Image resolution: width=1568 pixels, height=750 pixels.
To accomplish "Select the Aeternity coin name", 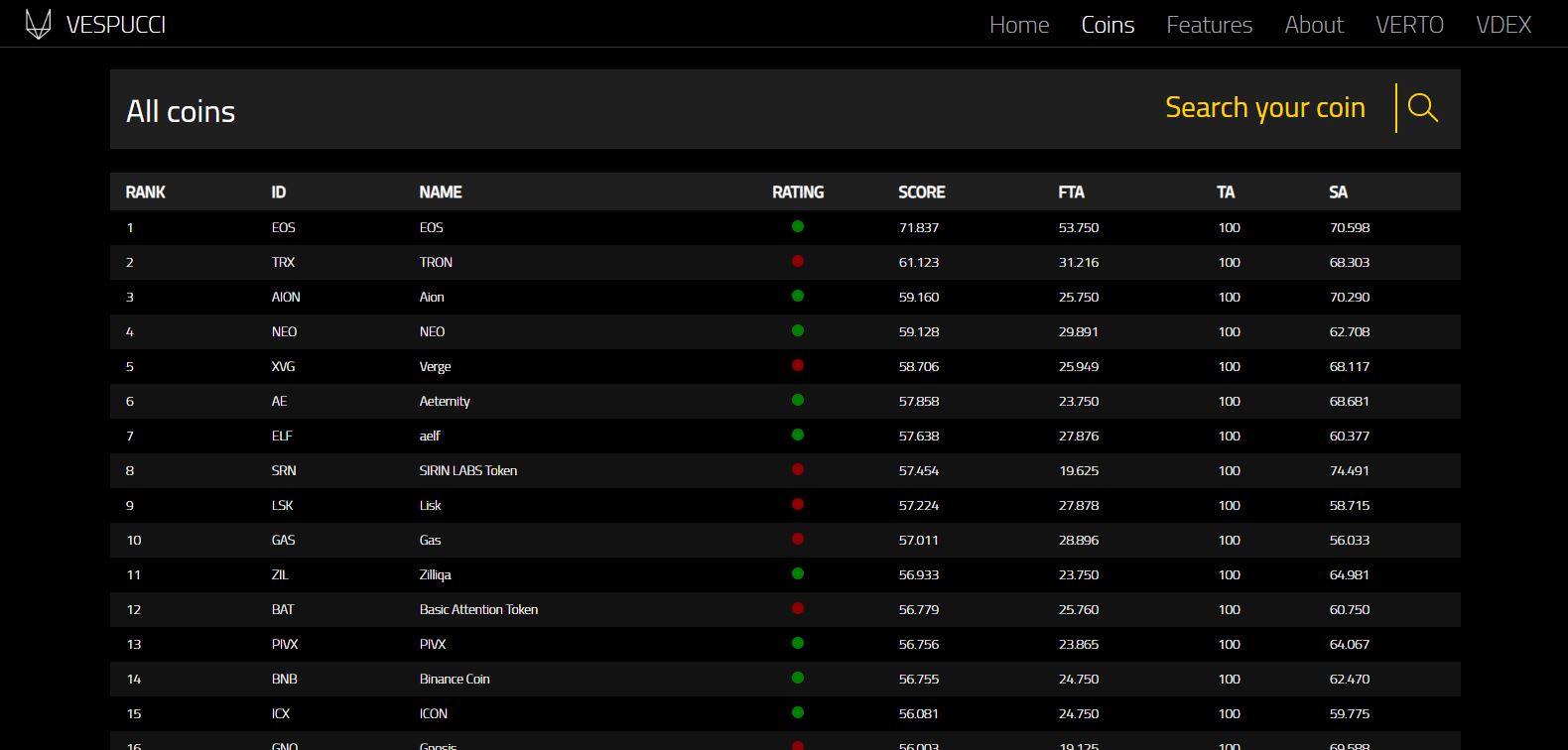I will [x=445, y=402].
